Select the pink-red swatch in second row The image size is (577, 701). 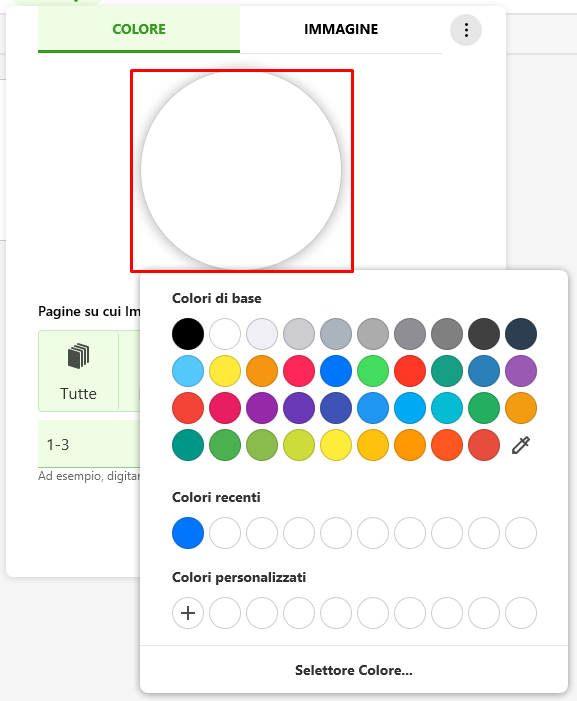pos(299,371)
